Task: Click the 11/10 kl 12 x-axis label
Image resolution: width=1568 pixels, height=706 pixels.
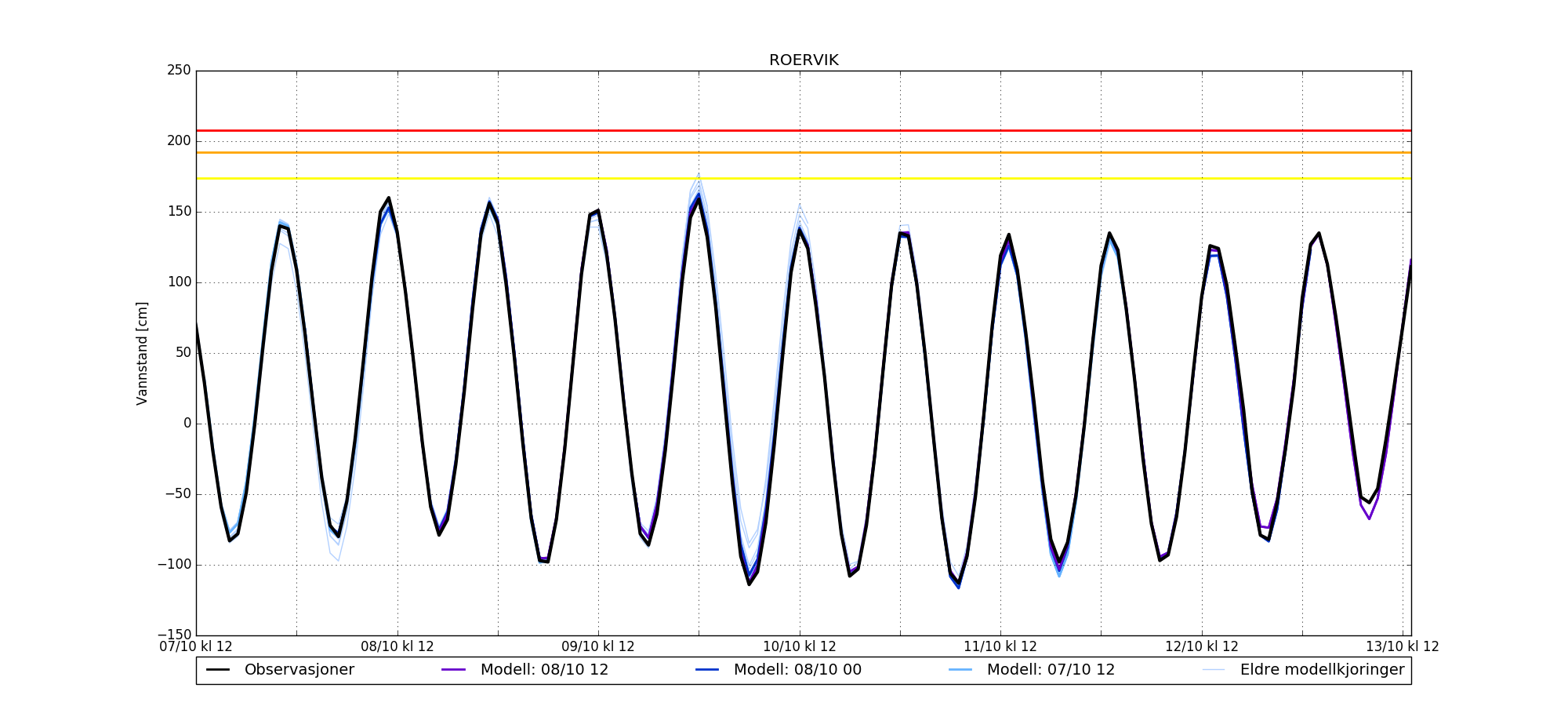Action: tap(1000, 647)
